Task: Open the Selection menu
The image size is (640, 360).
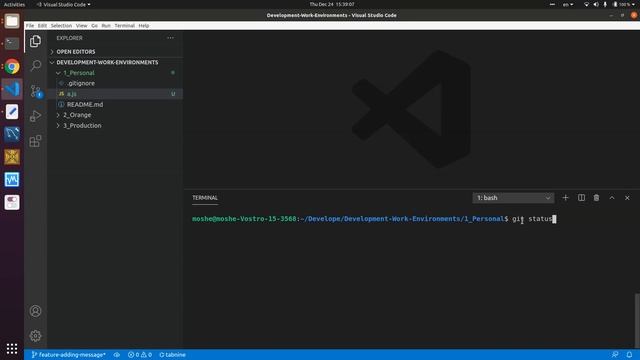Action: pos(61,25)
